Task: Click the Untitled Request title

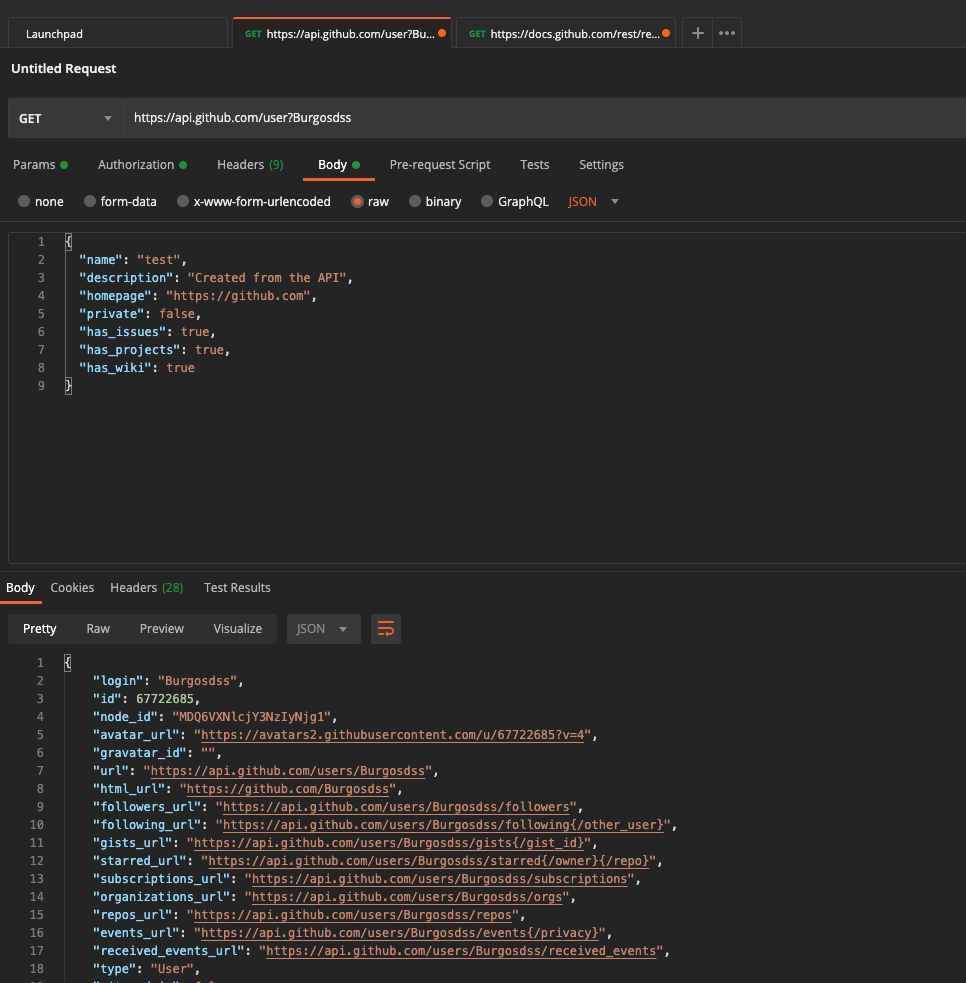Action: [63, 68]
